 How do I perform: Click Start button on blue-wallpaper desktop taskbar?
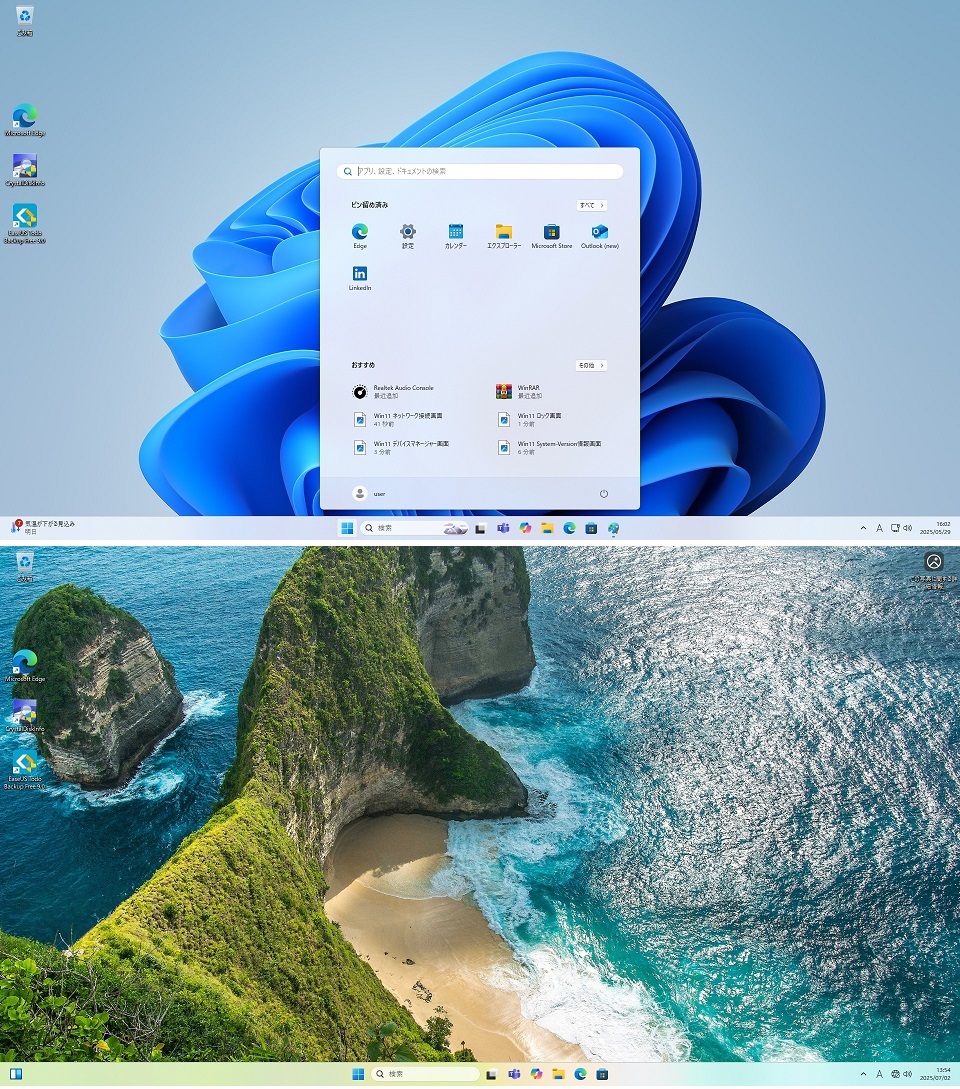coord(347,529)
